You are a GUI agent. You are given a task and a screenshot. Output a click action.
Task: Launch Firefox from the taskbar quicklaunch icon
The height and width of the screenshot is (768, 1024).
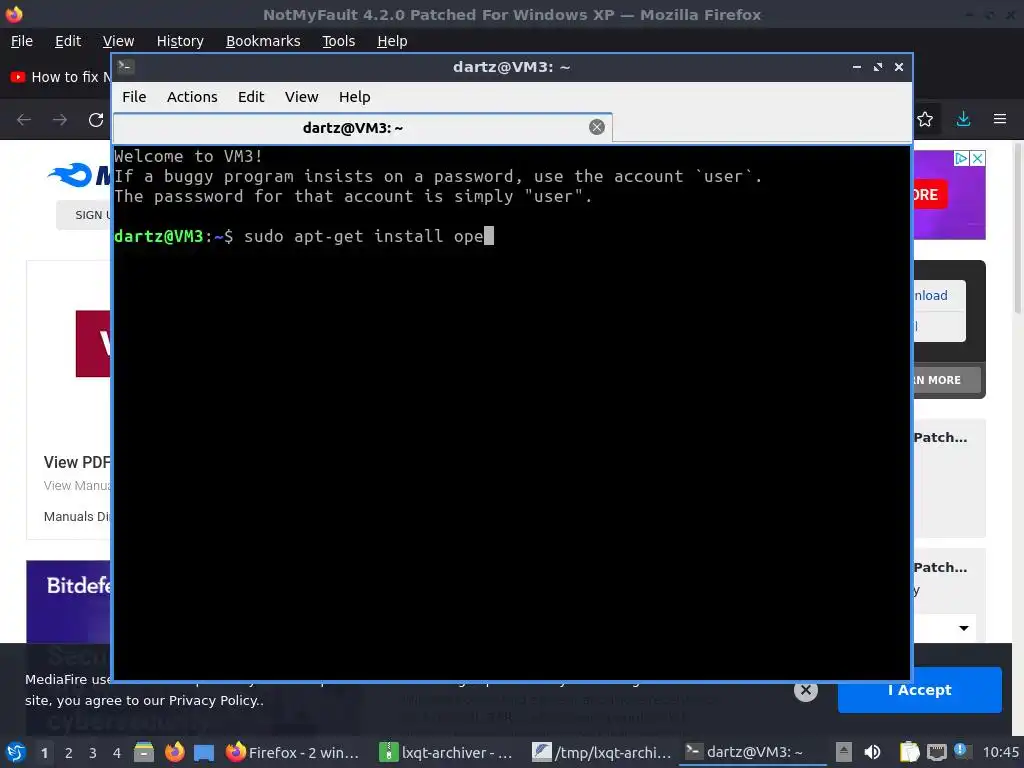174,752
